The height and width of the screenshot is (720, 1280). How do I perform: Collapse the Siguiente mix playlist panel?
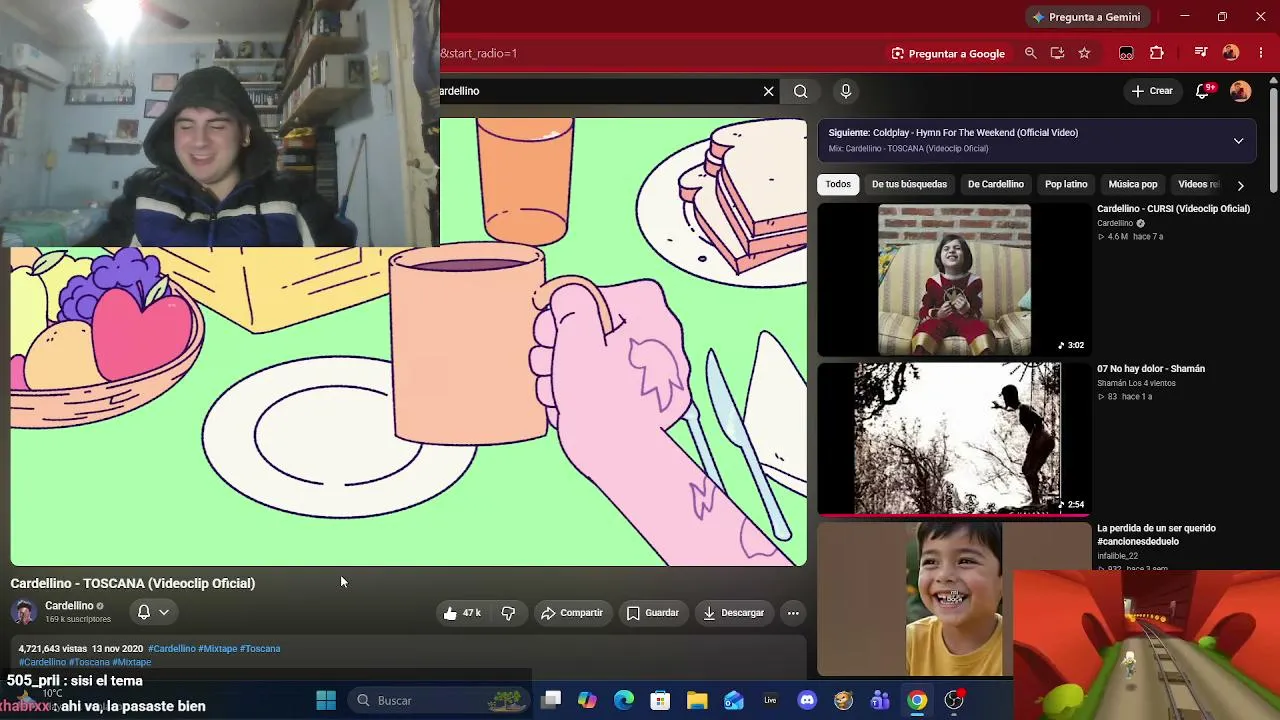[1238, 141]
